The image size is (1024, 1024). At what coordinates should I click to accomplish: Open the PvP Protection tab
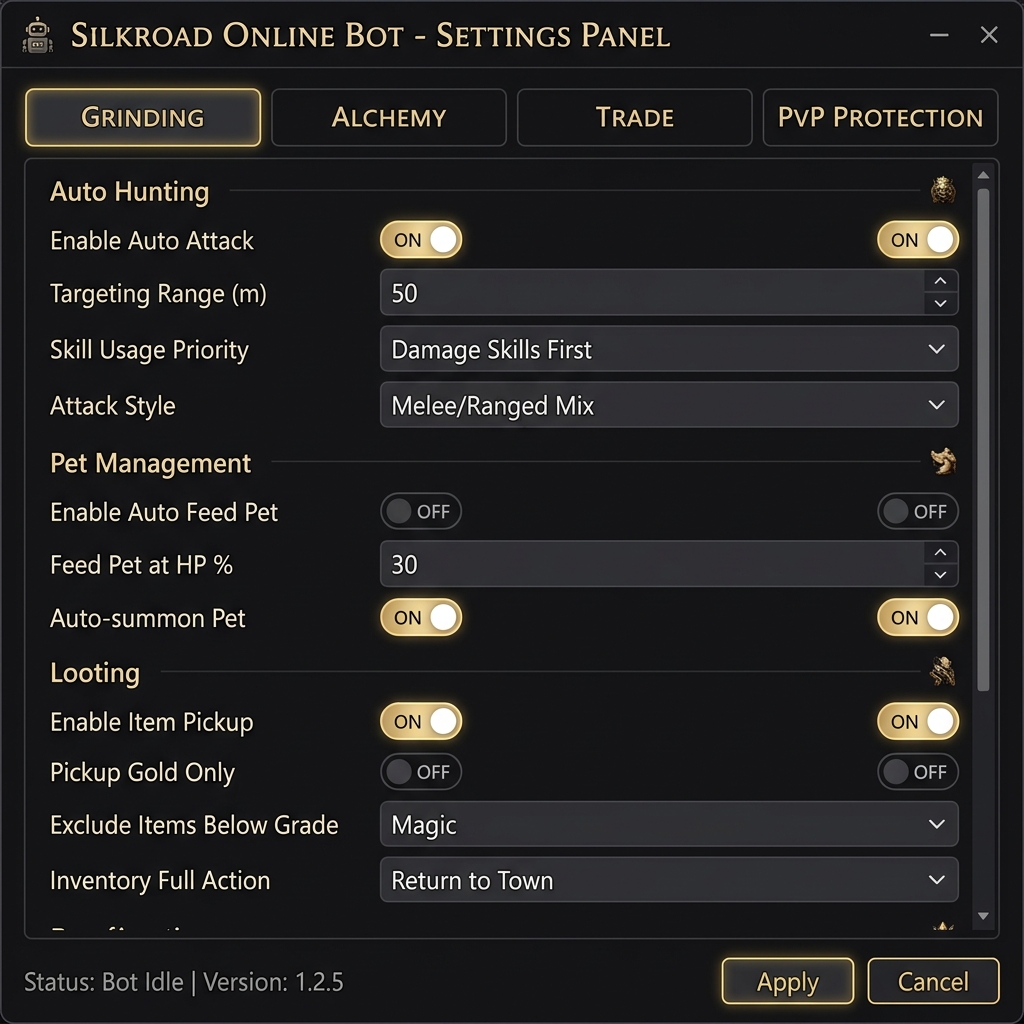pyautogui.click(x=880, y=118)
